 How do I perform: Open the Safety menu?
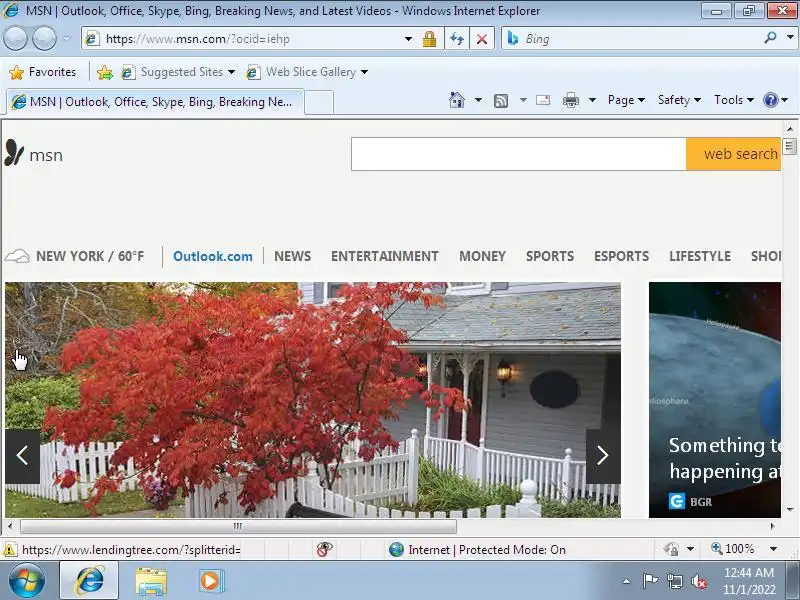[679, 100]
